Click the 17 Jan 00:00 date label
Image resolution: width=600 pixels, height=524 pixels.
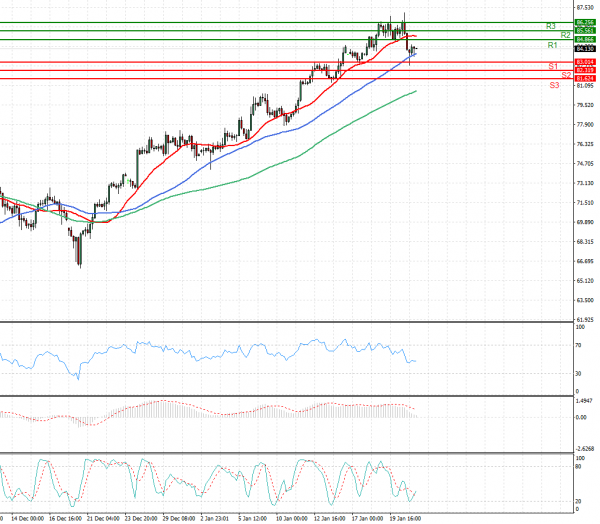(368, 519)
